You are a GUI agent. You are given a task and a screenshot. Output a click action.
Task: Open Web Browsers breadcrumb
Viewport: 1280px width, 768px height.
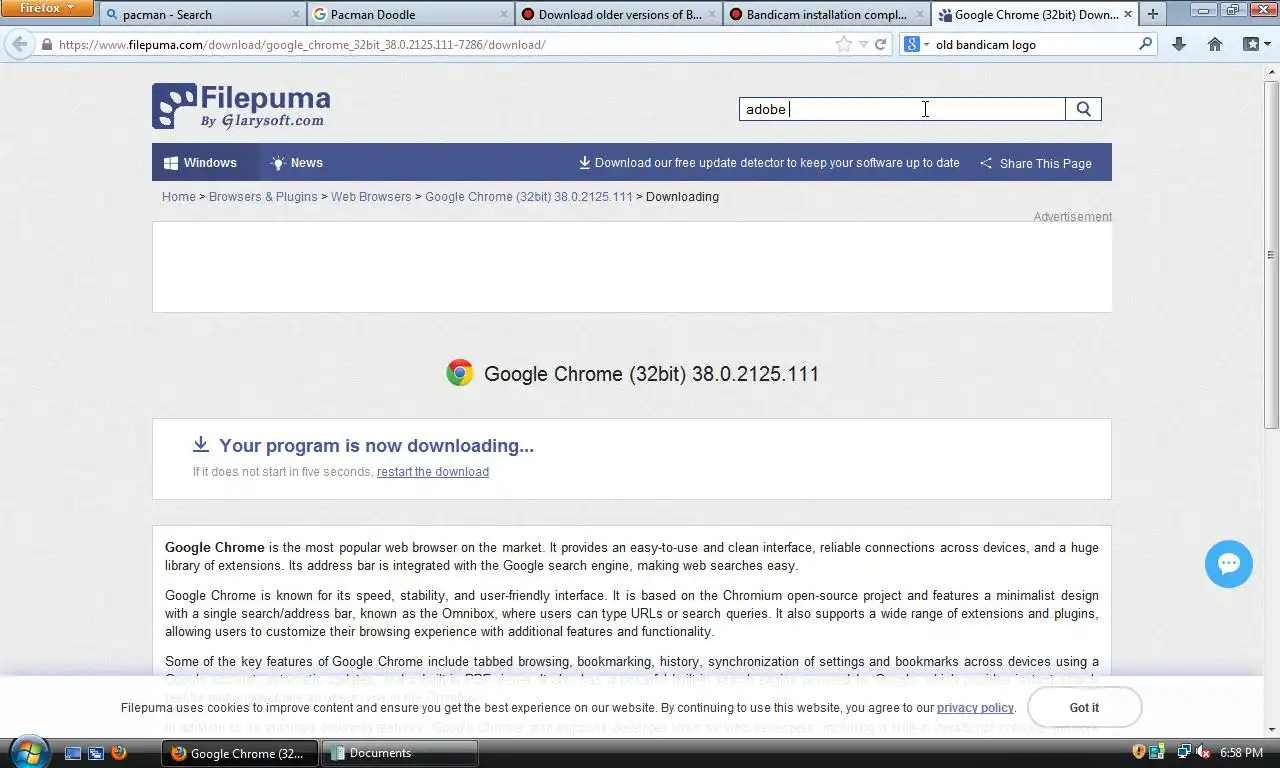pos(371,196)
